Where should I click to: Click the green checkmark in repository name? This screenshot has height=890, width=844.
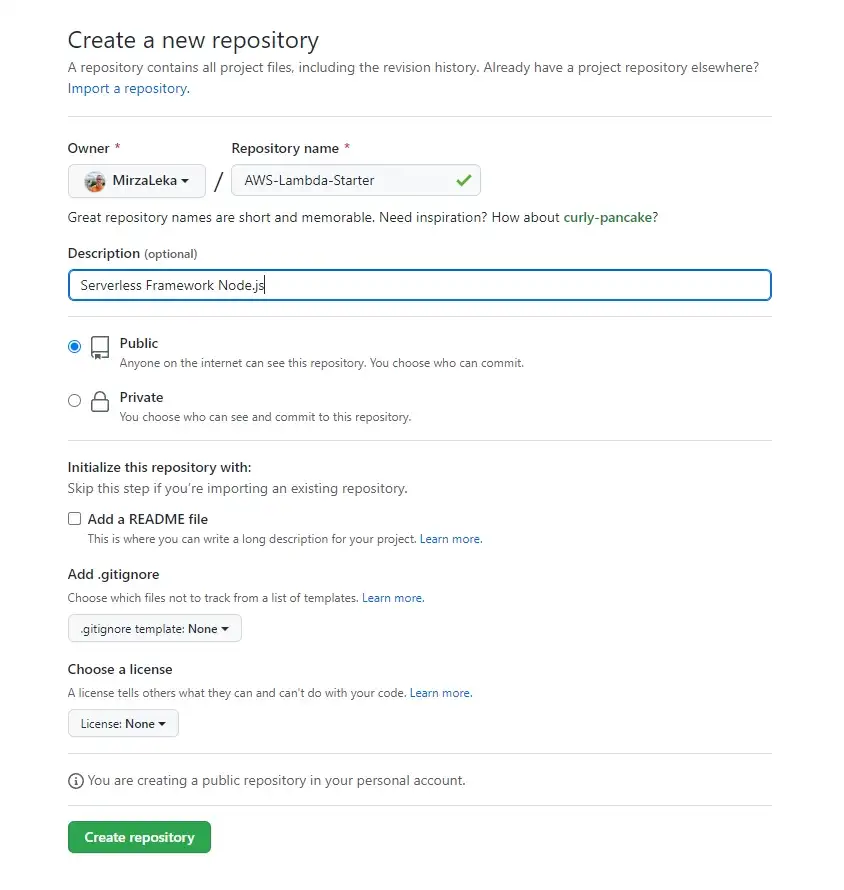coord(463,181)
